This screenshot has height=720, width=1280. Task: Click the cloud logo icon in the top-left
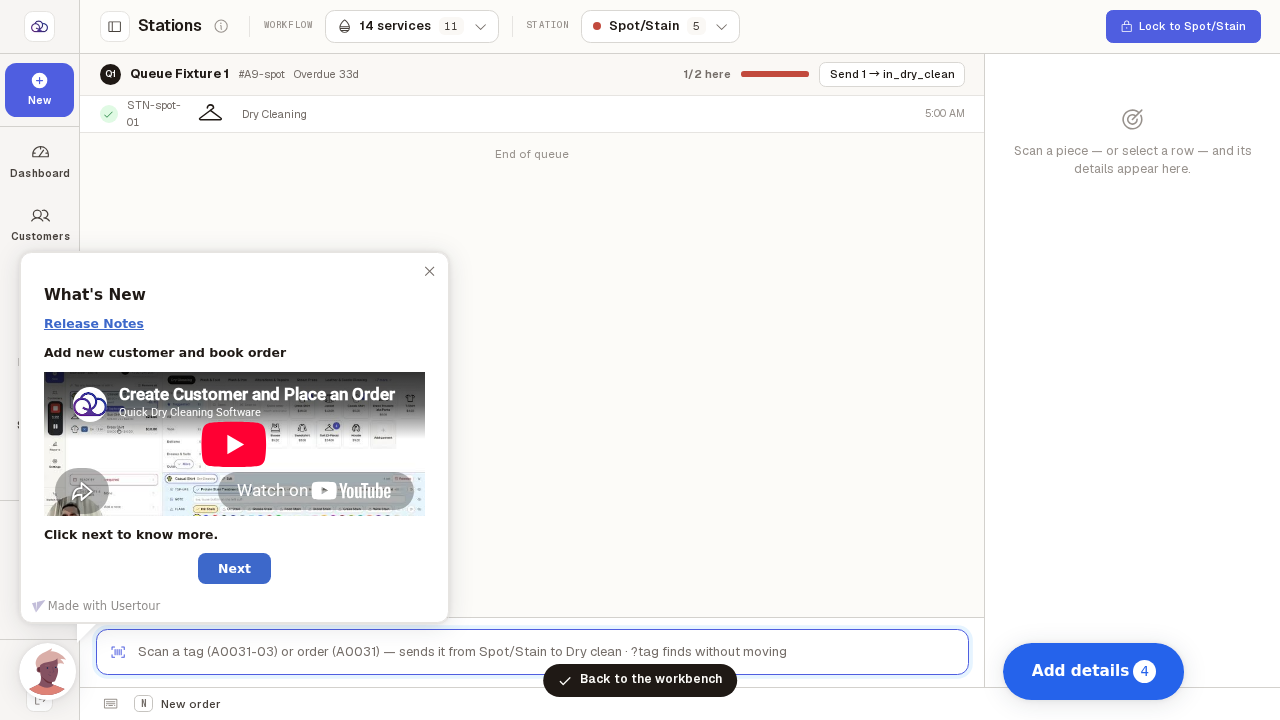(x=39, y=26)
